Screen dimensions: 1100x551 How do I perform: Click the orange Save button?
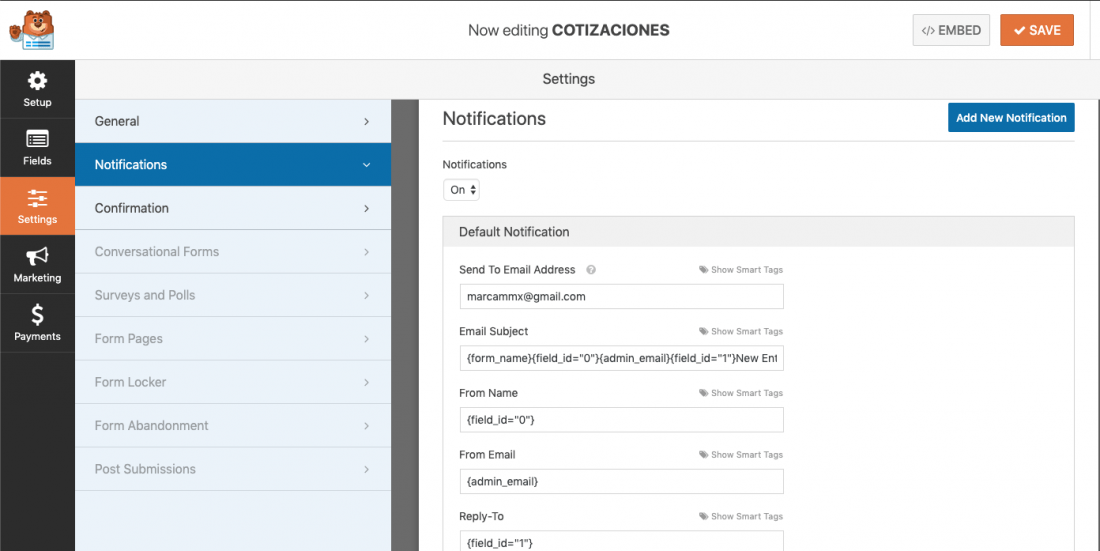1037,30
